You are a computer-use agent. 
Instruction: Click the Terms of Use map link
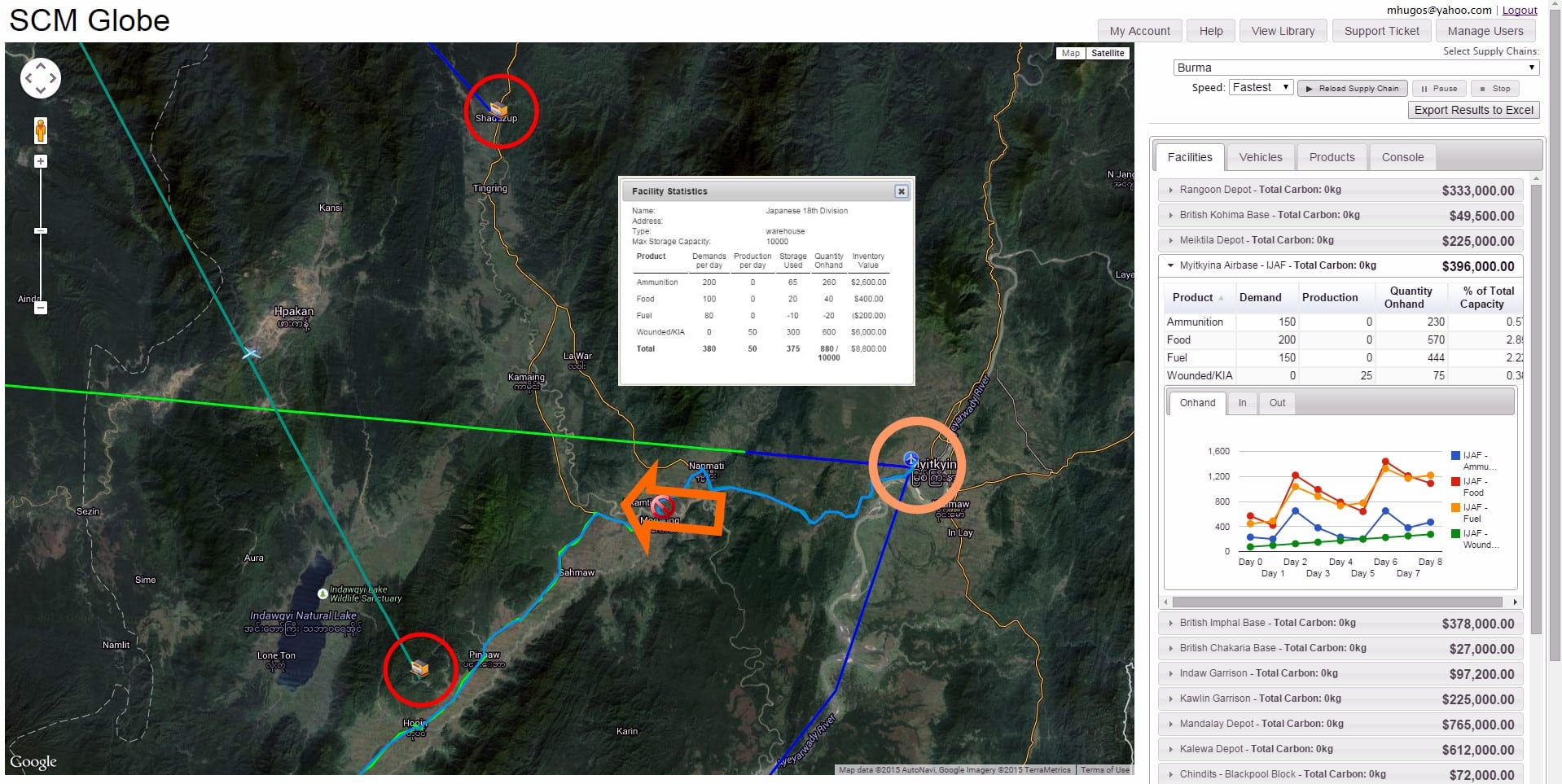point(1105,769)
